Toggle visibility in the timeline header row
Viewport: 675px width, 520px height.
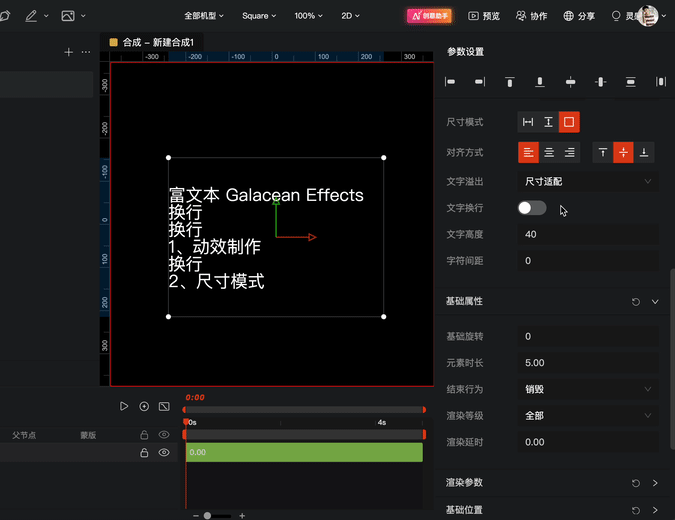click(164, 435)
